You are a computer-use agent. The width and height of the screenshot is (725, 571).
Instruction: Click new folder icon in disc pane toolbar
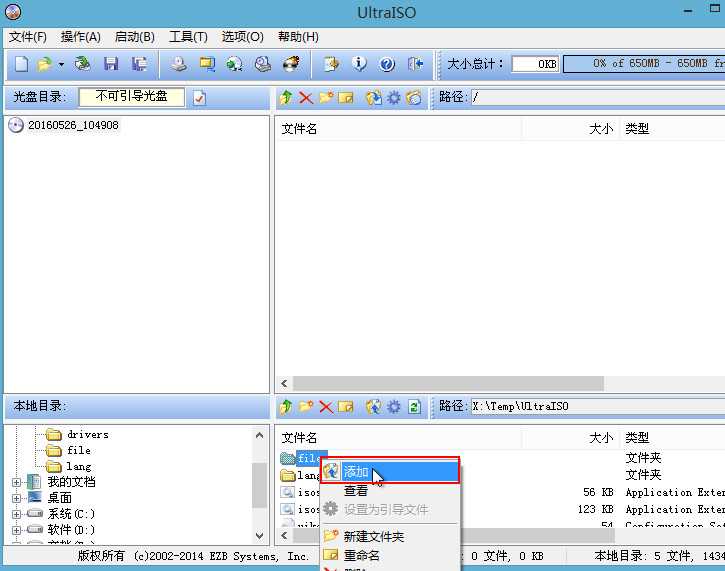(326, 98)
